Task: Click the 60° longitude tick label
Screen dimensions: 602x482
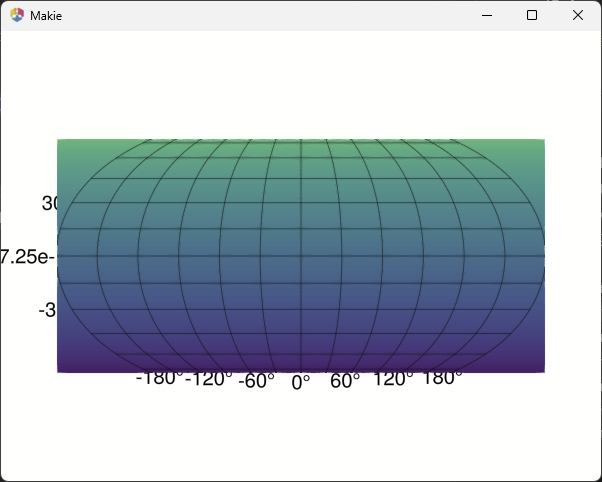Action: pos(345,381)
